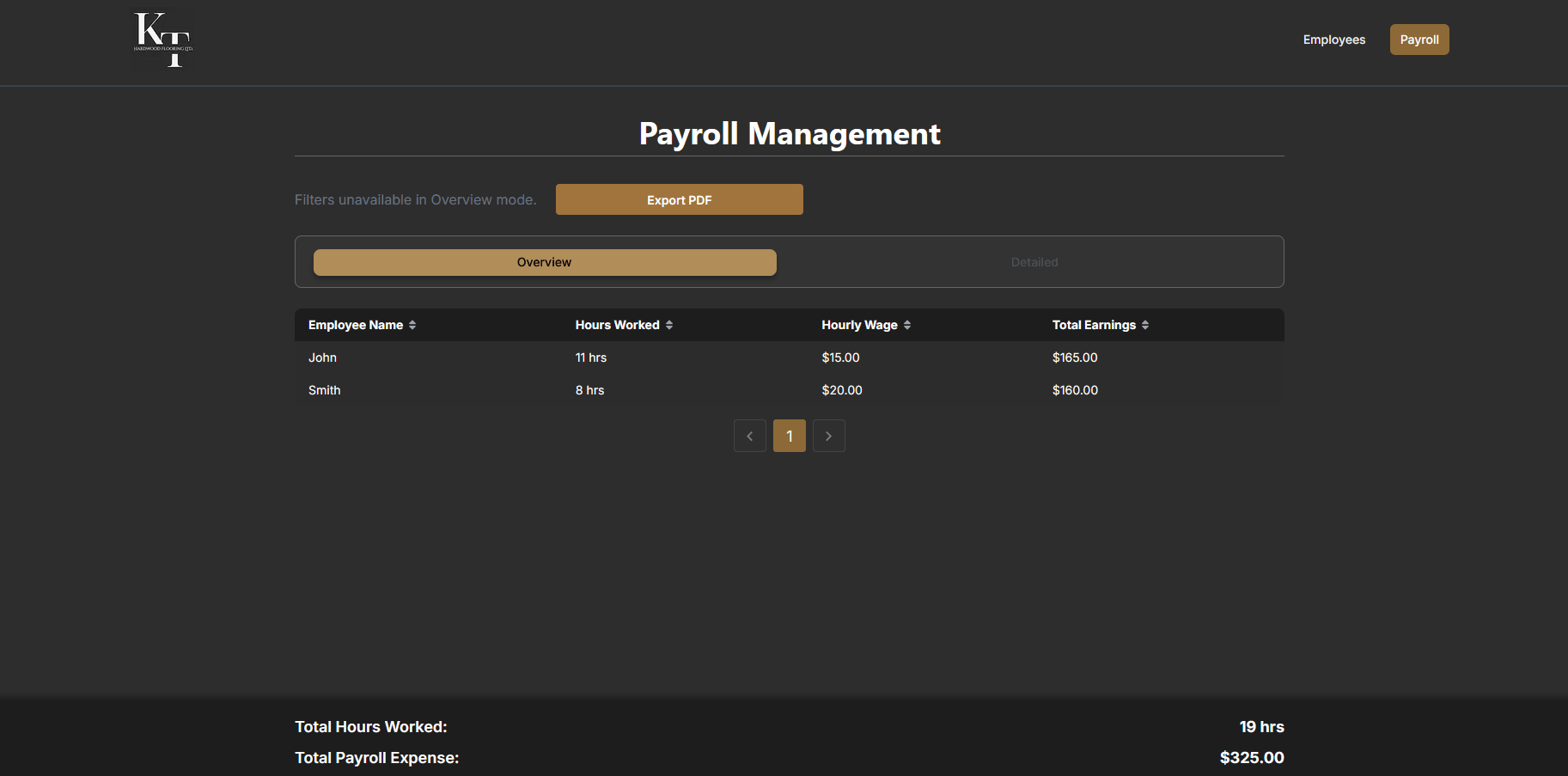
Task: Select the Smith employee row
Action: click(x=325, y=390)
